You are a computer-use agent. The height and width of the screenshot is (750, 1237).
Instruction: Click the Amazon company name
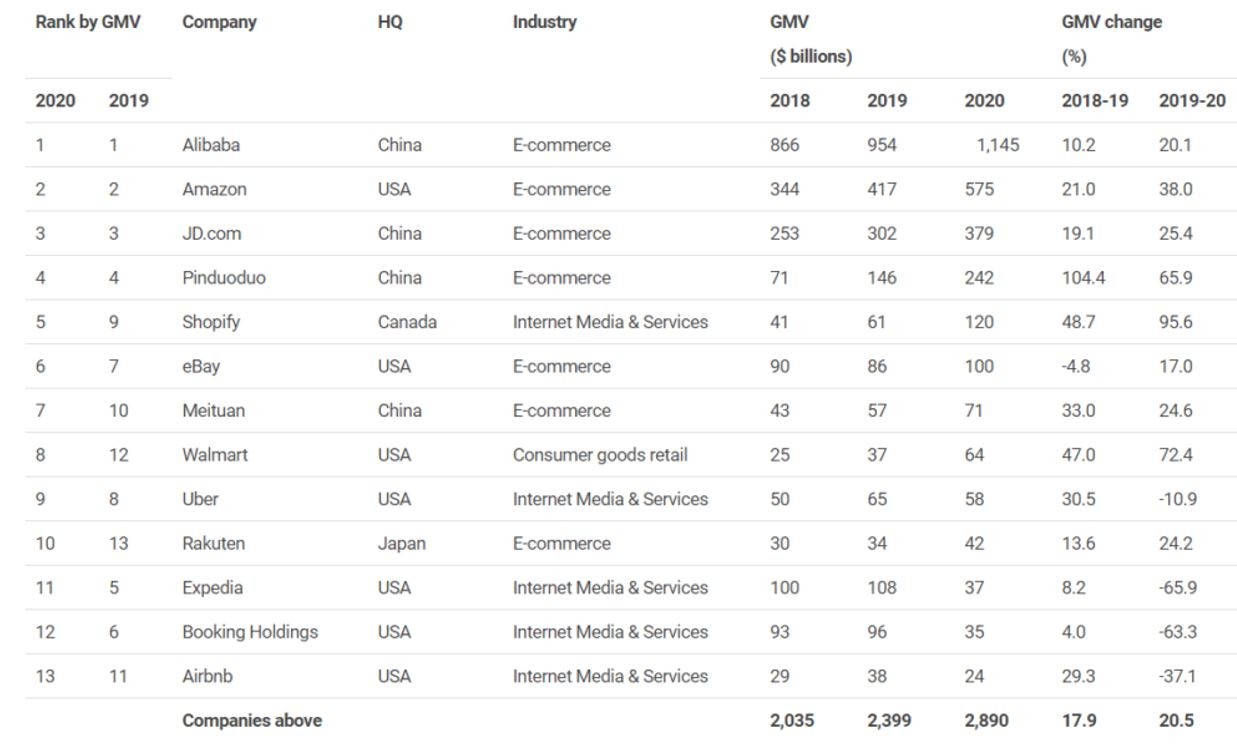tap(214, 189)
